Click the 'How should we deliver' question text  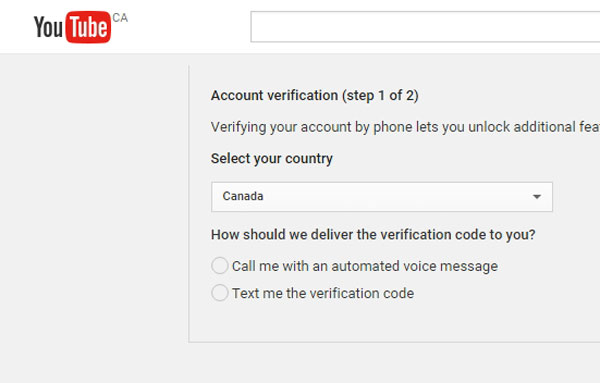373,235
